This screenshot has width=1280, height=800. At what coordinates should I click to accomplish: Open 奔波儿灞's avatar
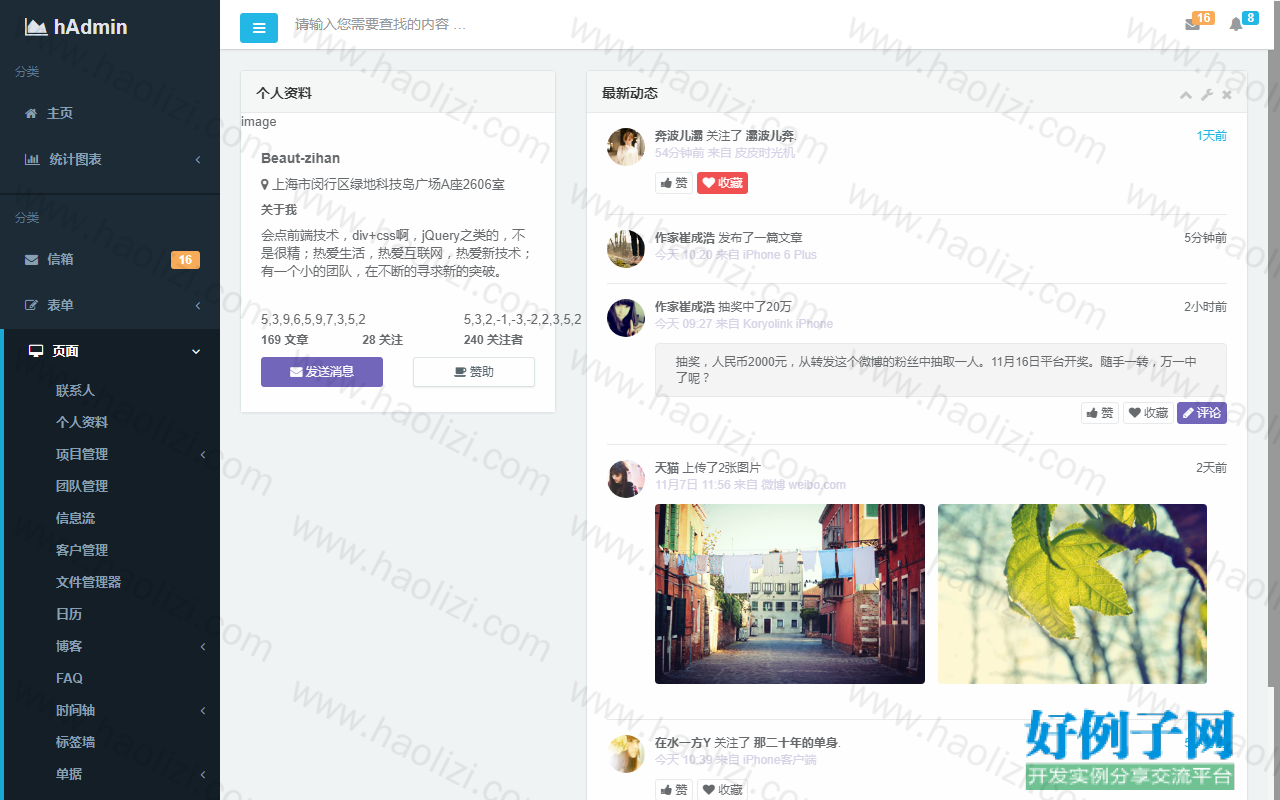coord(626,147)
